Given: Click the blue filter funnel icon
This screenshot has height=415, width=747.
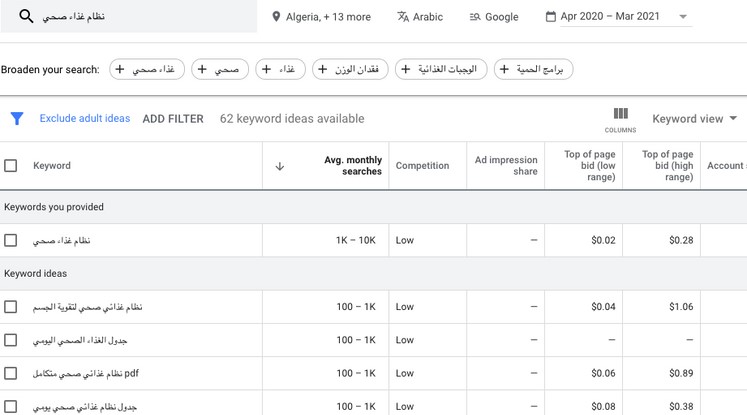Looking at the screenshot, I should coord(17,118).
